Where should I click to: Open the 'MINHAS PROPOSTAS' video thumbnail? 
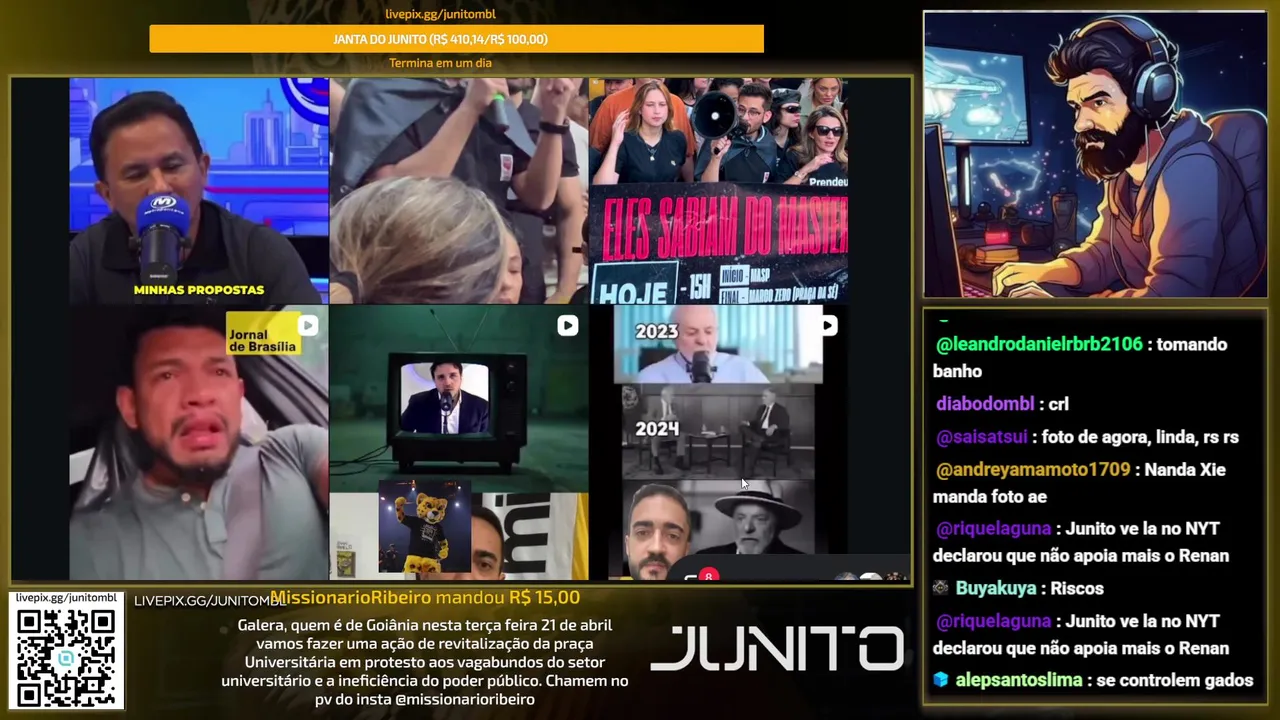(x=199, y=190)
